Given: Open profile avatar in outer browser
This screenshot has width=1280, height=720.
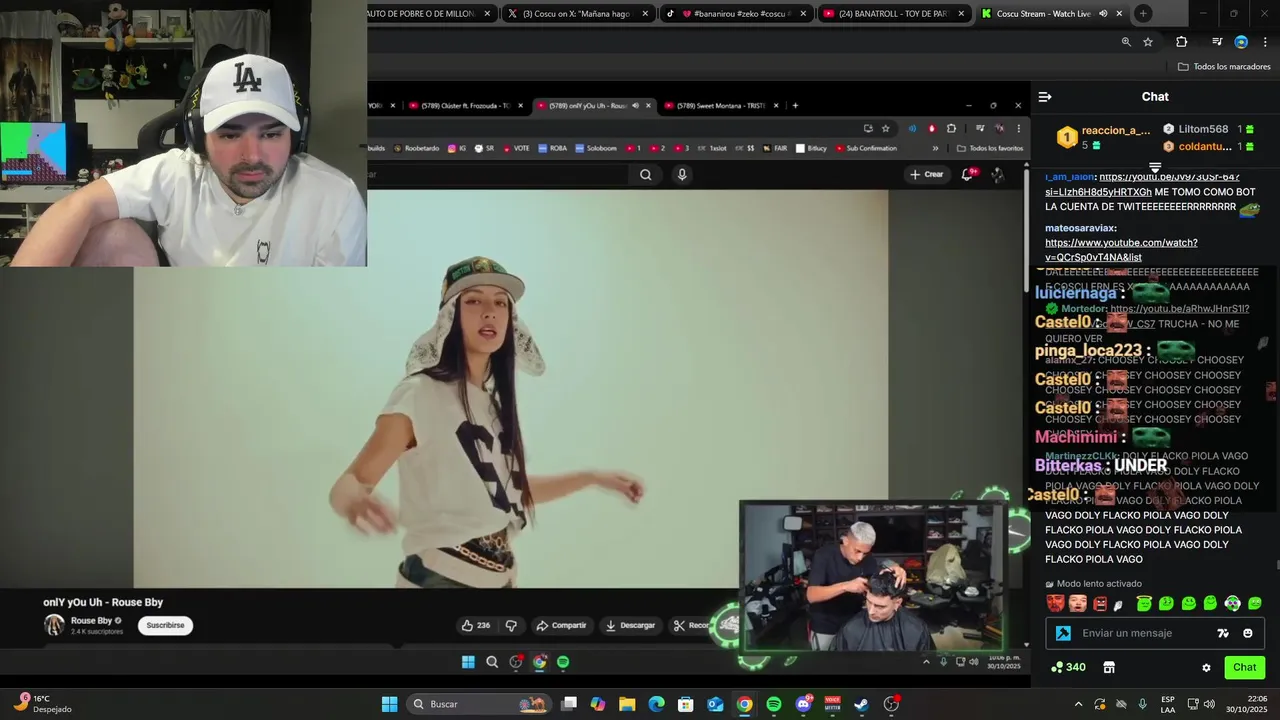Looking at the screenshot, I should [1241, 42].
